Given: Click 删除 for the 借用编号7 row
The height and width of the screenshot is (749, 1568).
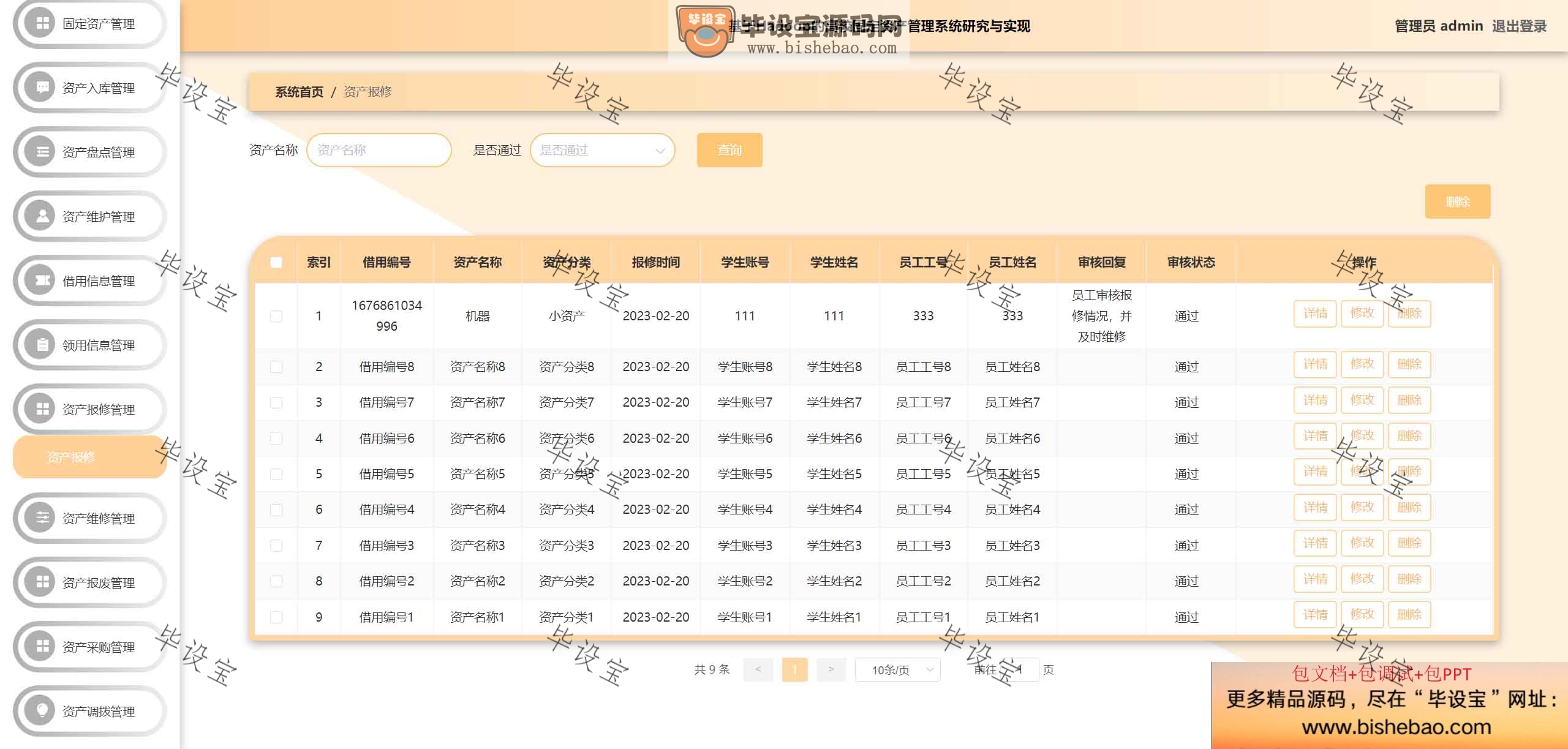Looking at the screenshot, I should click(1409, 400).
